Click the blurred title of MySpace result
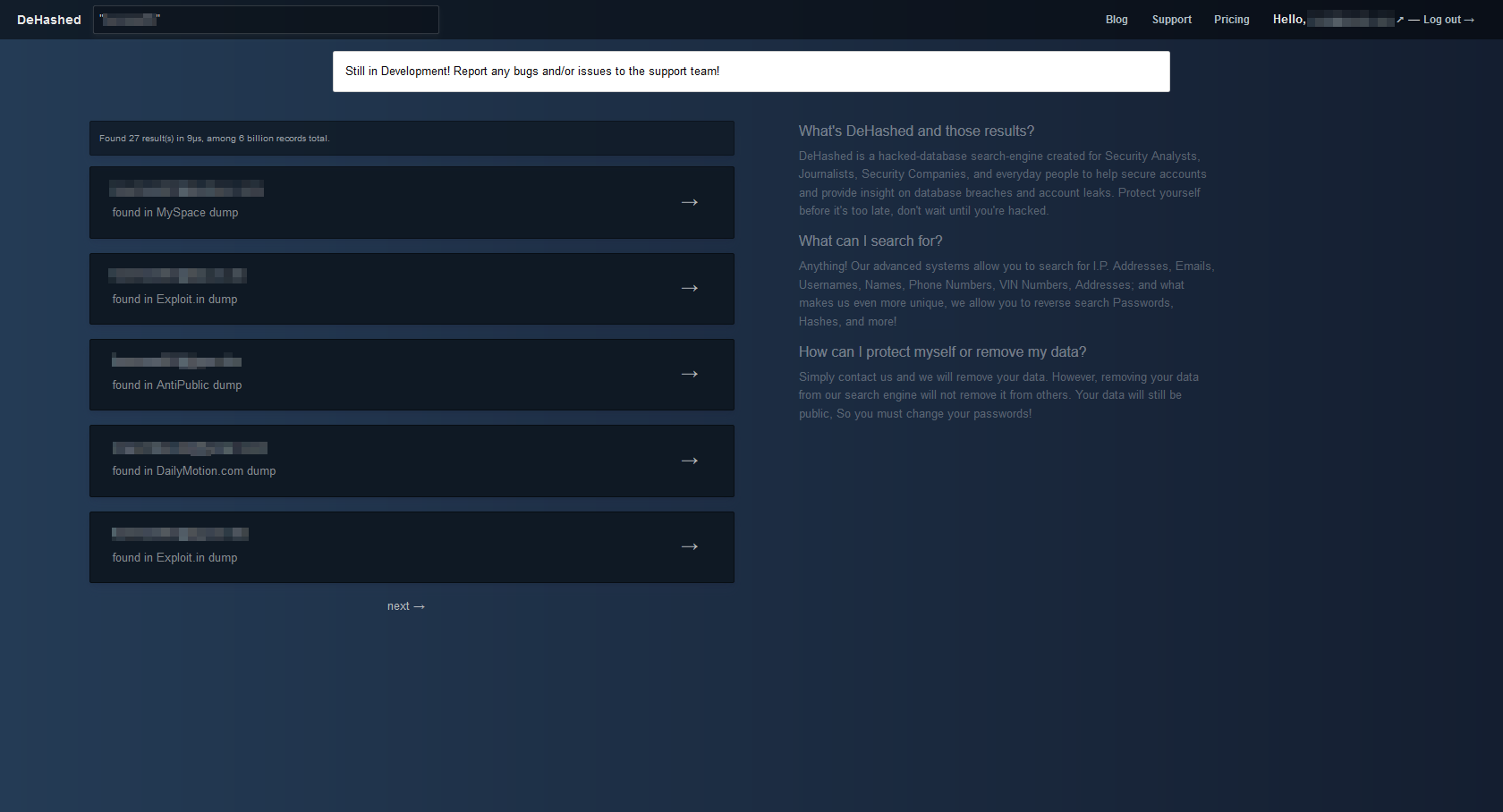Screen dimensions: 1503x812 (186, 189)
